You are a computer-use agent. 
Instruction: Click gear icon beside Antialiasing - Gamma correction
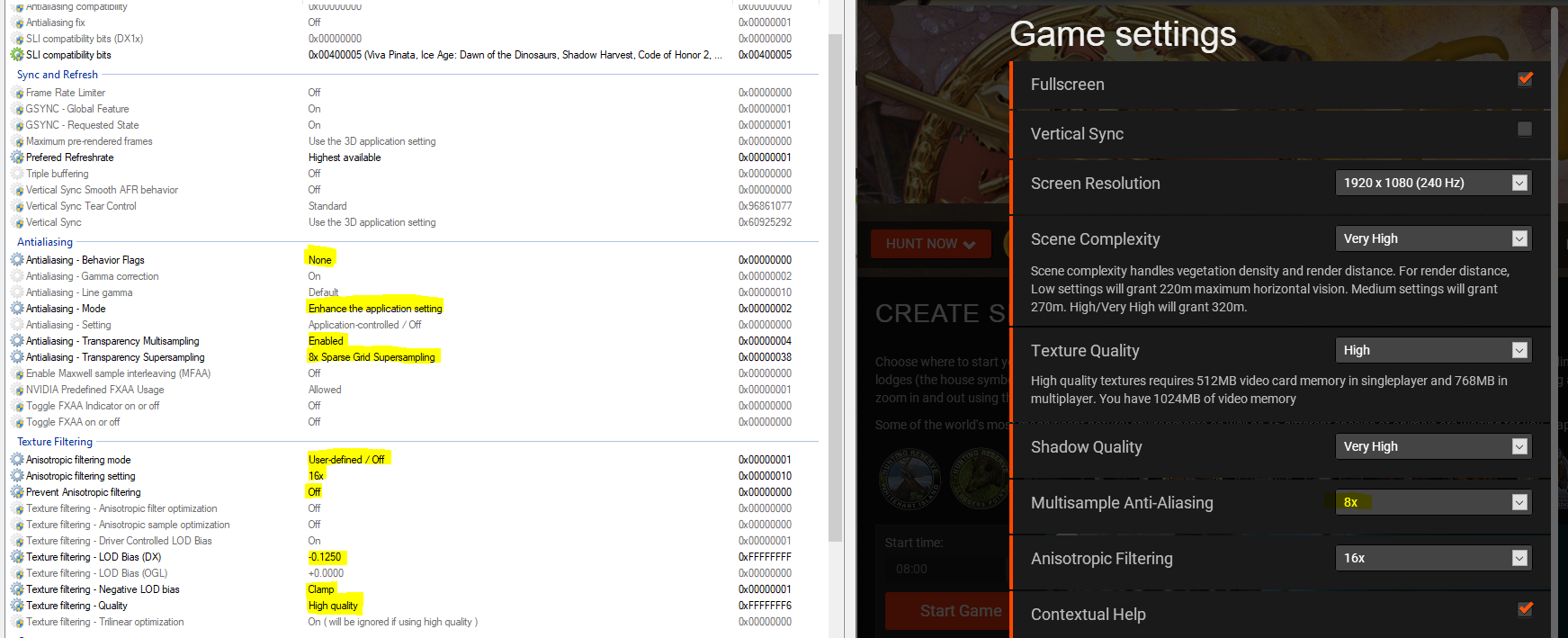pos(17,276)
